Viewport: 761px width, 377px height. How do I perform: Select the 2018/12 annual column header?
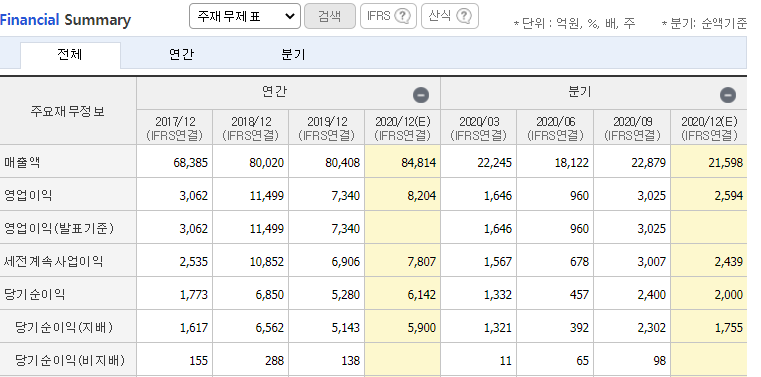click(x=250, y=127)
